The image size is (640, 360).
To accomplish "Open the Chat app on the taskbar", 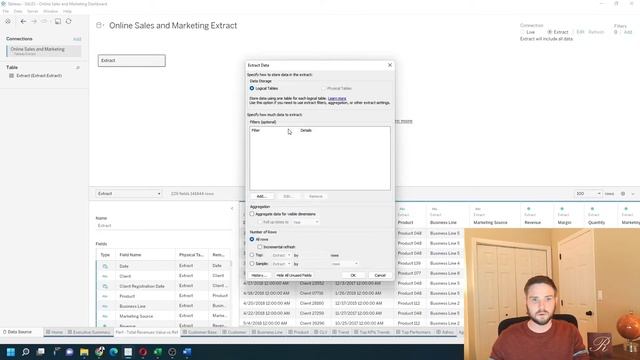I will pos(69,352).
